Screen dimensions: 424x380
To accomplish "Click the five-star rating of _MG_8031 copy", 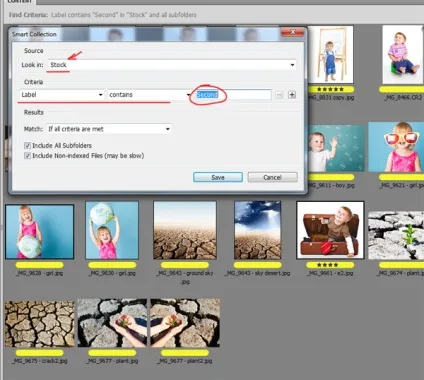I will (x=330, y=89).
